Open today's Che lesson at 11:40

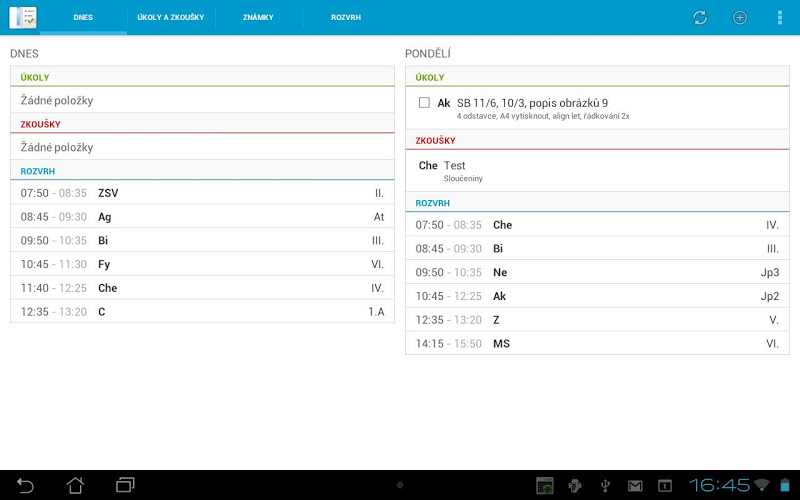click(203, 288)
